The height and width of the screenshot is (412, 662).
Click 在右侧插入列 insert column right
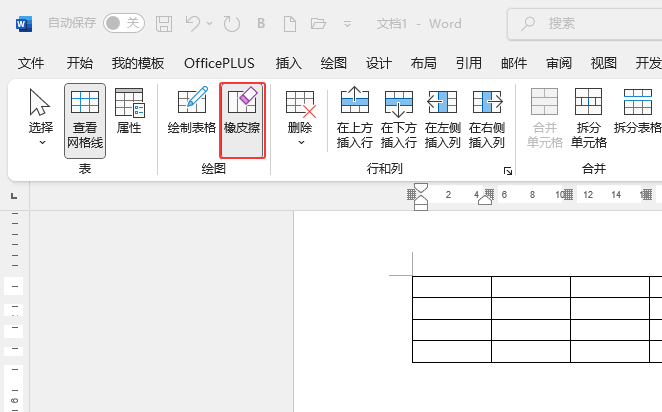coord(487,118)
